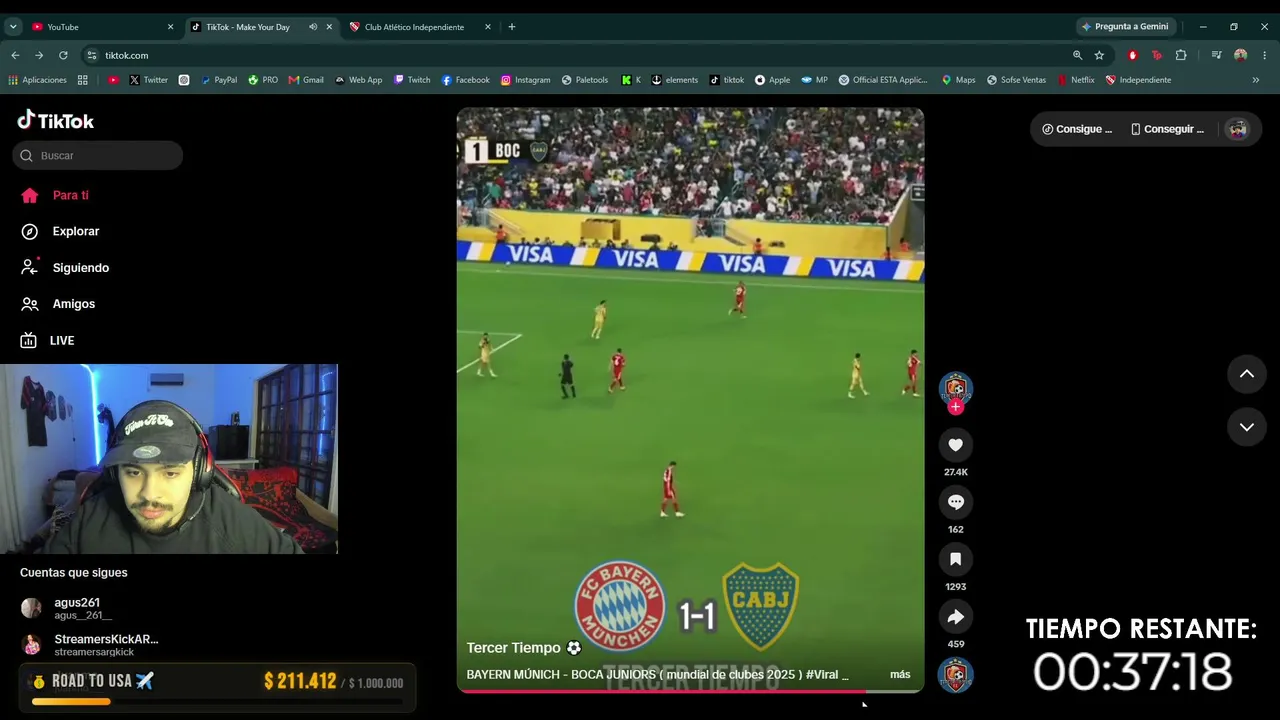Image resolution: width=1280 pixels, height=720 pixels.
Task: Open the spinning sound disc of the video
Action: [955, 675]
